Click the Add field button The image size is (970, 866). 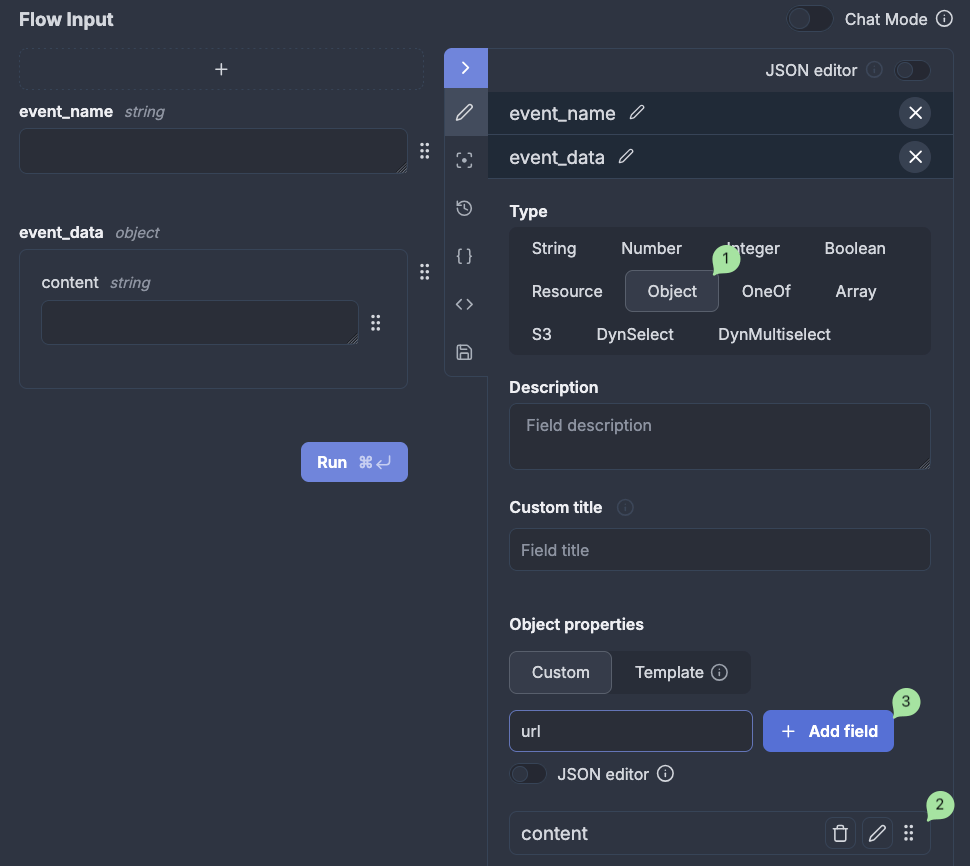click(828, 731)
